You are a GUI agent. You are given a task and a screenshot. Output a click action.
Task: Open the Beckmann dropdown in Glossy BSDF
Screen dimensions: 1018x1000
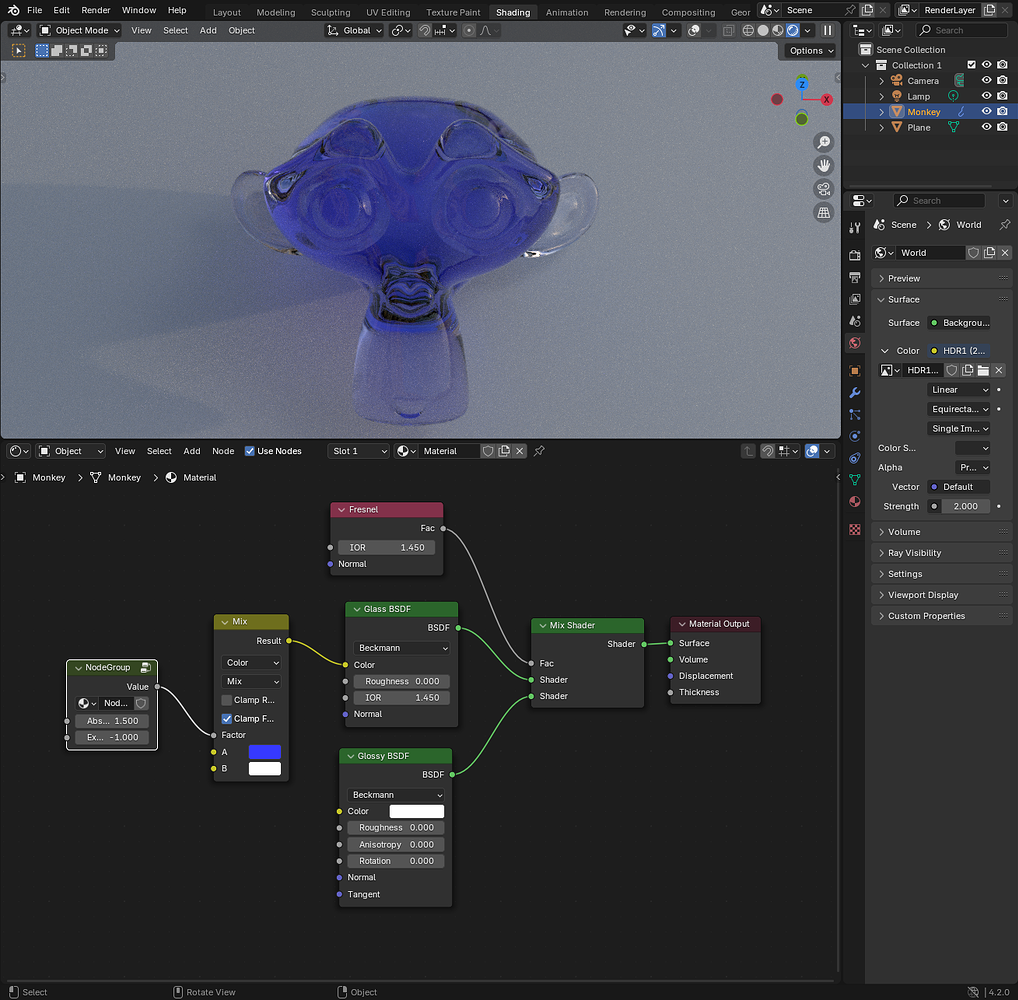coord(395,795)
